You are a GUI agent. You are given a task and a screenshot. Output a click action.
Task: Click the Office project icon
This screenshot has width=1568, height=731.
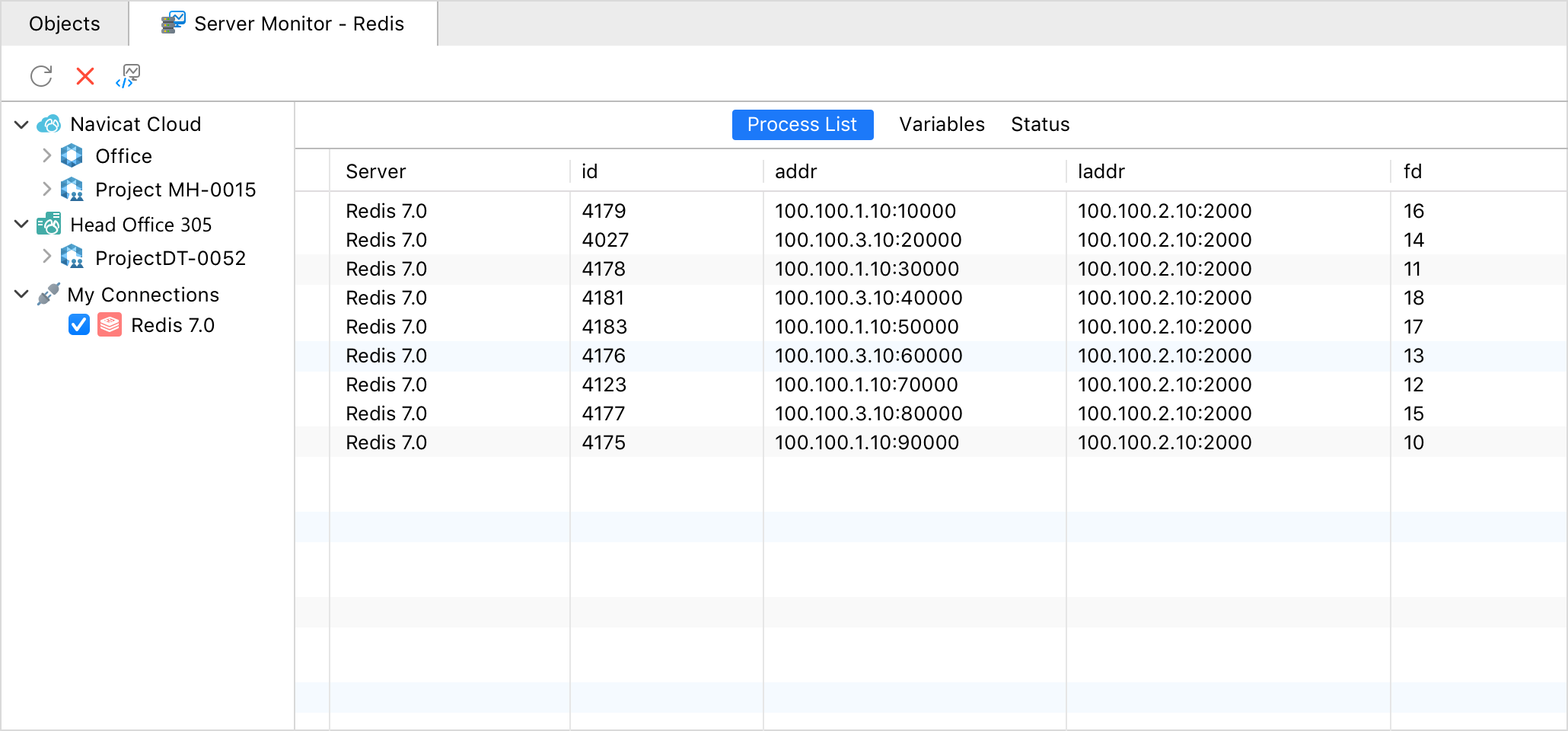[x=72, y=156]
